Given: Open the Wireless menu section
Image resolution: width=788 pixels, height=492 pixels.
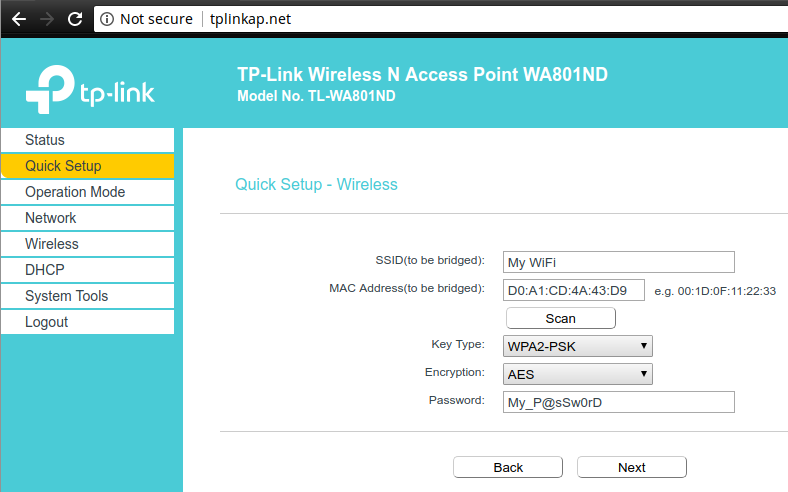Looking at the screenshot, I should pos(87,244).
